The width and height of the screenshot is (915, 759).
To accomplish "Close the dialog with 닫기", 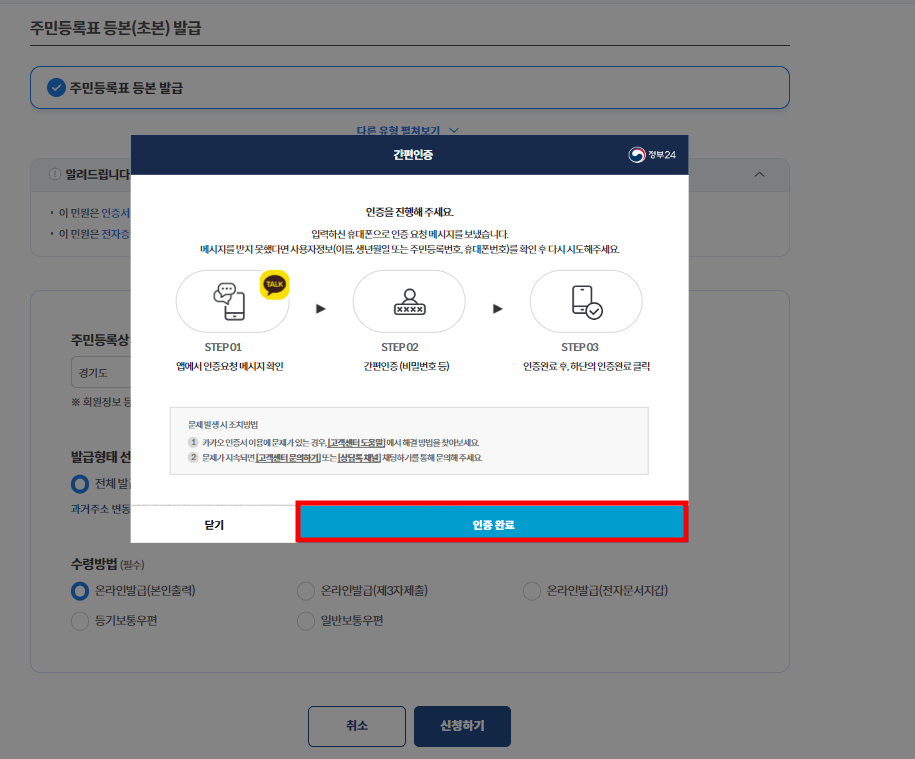I will [214, 524].
